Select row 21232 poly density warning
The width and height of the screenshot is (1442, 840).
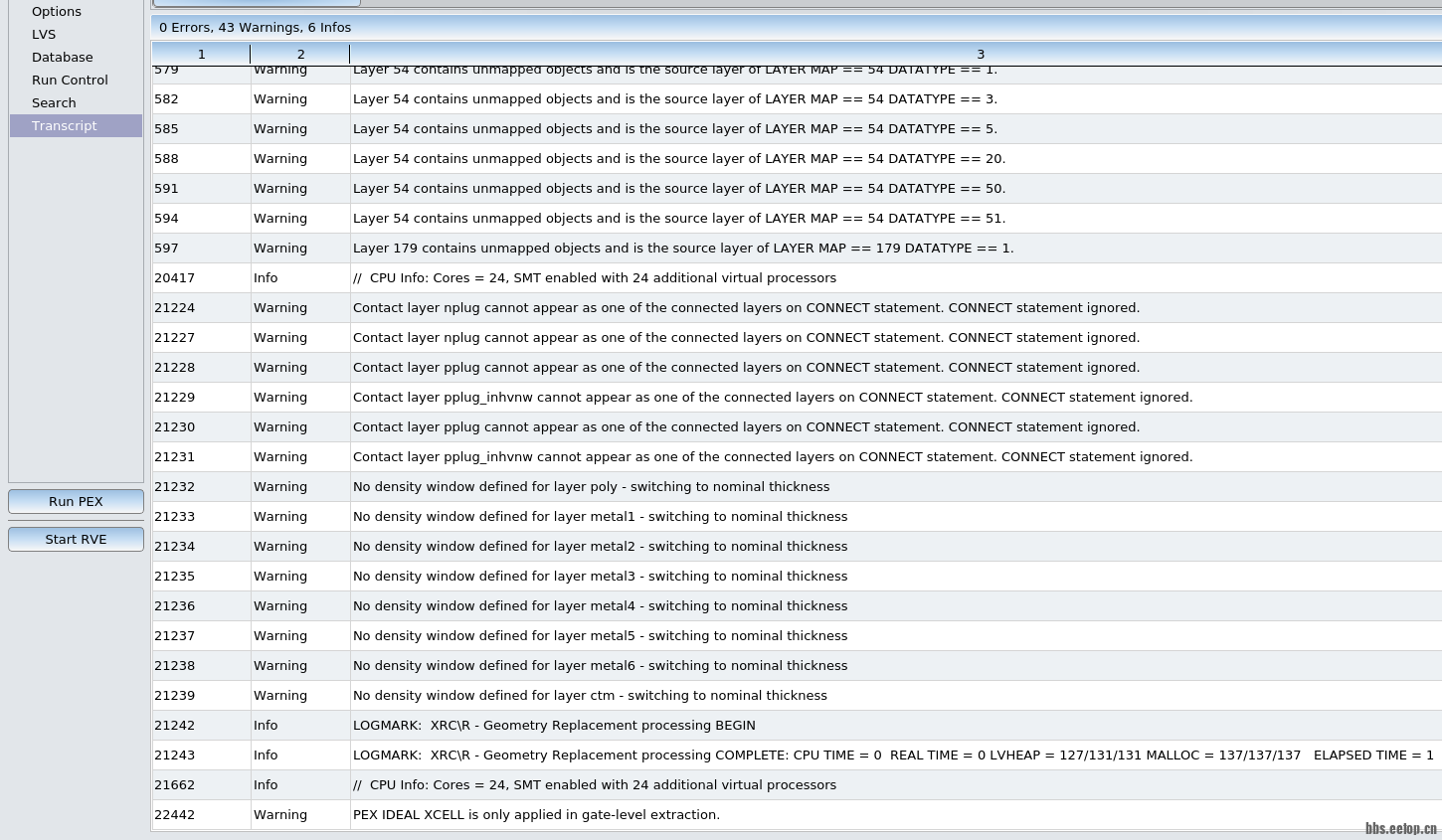(591, 487)
